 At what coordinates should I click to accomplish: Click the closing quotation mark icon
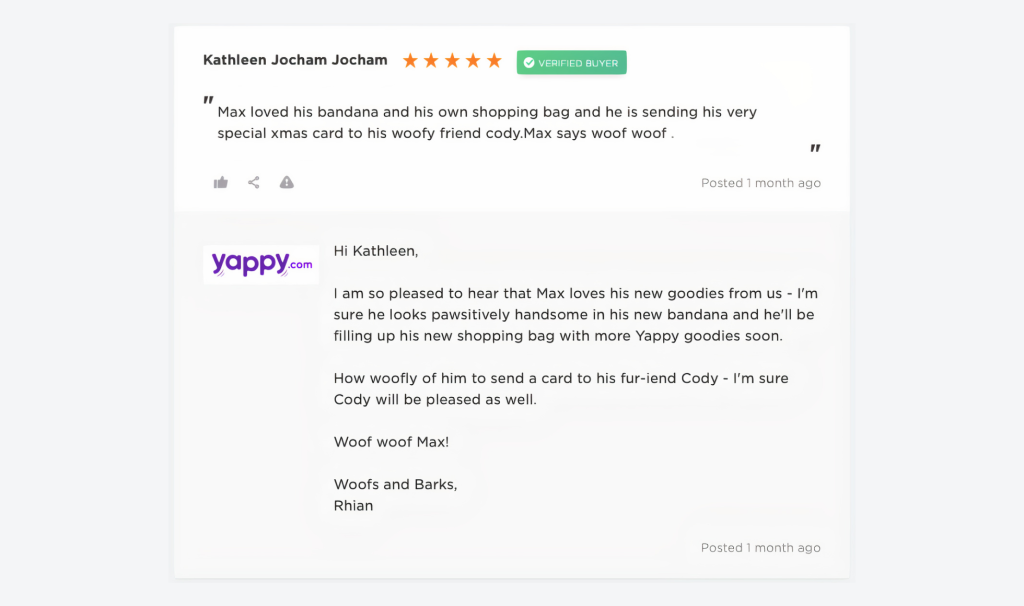[815, 150]
